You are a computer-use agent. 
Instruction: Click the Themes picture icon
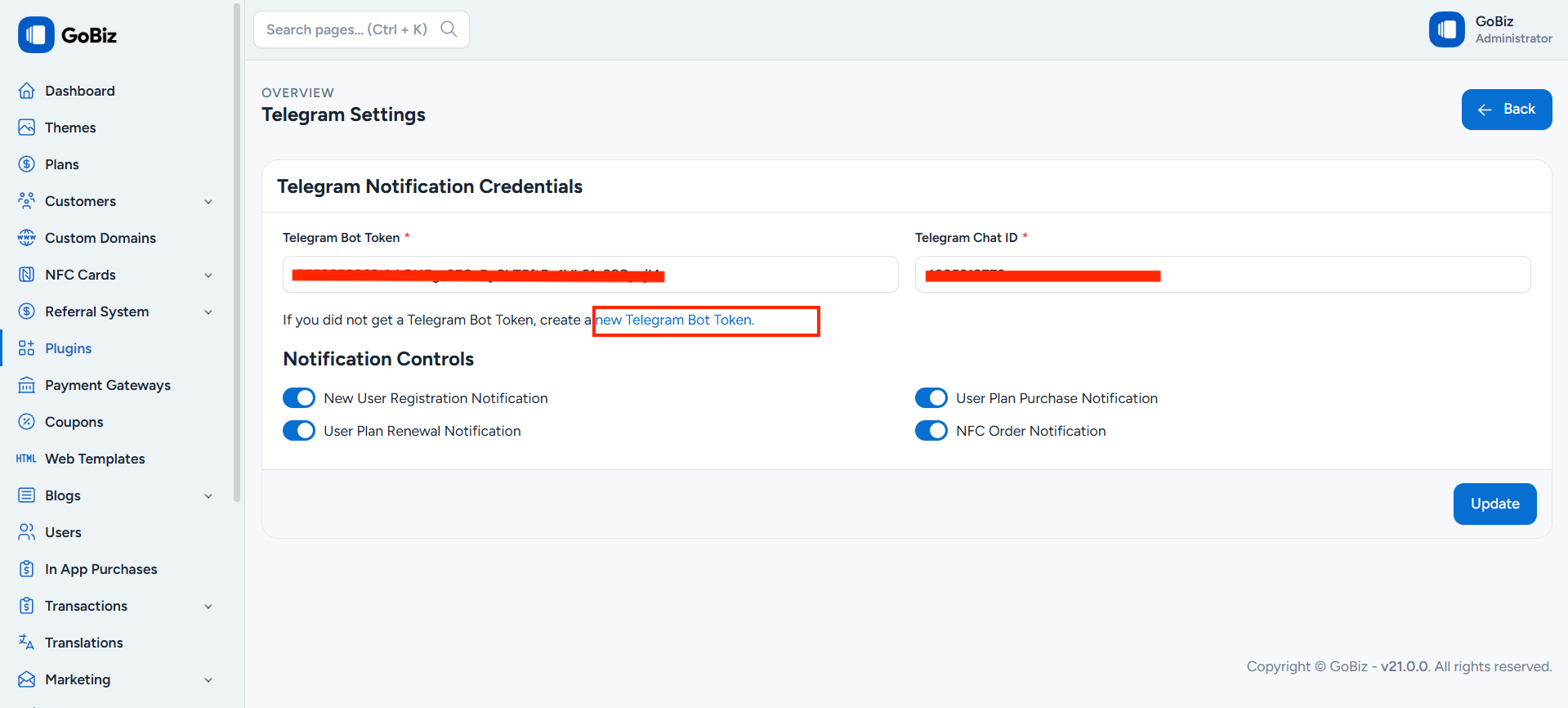click(x=27, y=128)
